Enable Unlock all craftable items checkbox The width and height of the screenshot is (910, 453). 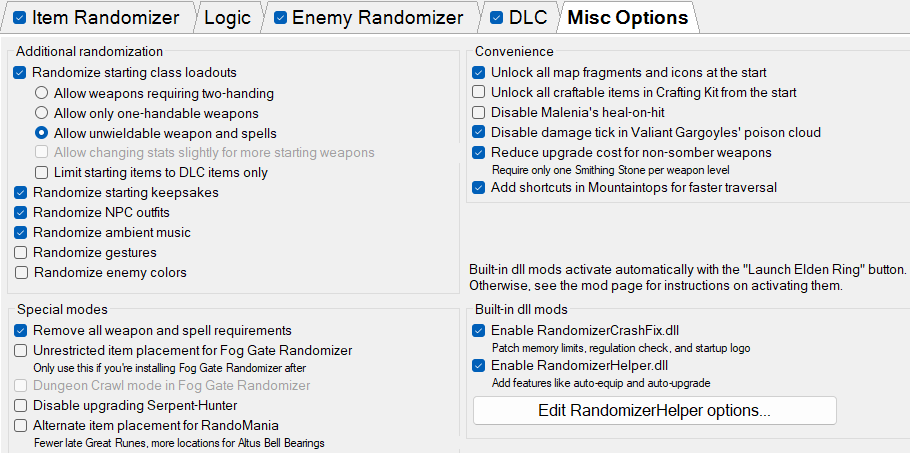click(x=479, y=93)
